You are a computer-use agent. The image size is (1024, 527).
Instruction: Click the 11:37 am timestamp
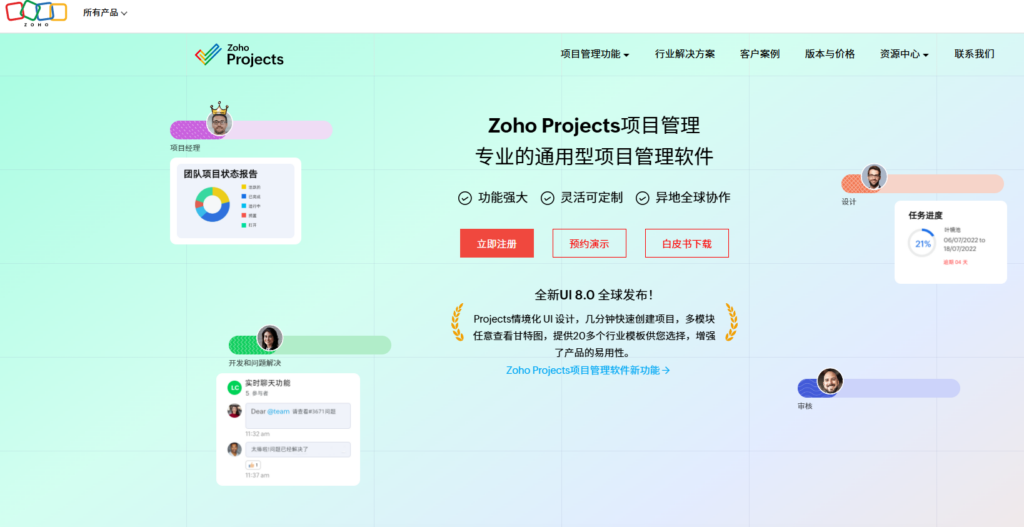[x=257, y=475]
